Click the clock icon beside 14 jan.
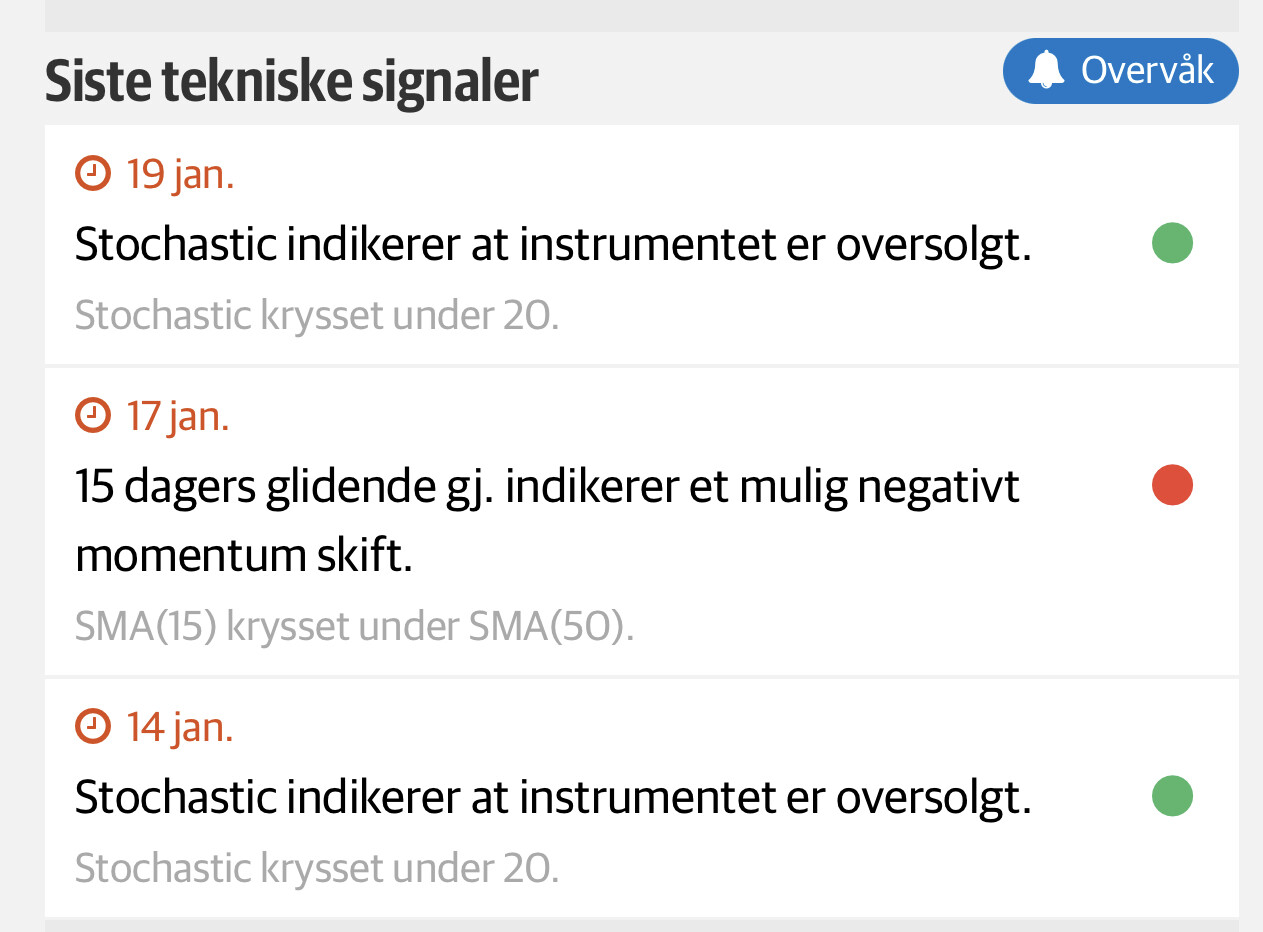 [93, 726]
